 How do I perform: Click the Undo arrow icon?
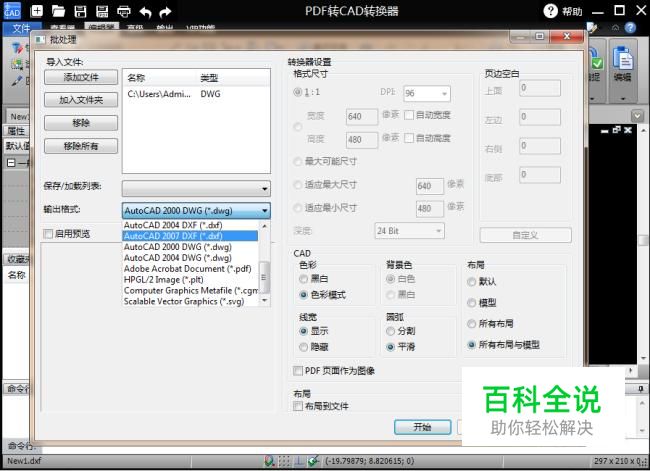pos(145,12)
